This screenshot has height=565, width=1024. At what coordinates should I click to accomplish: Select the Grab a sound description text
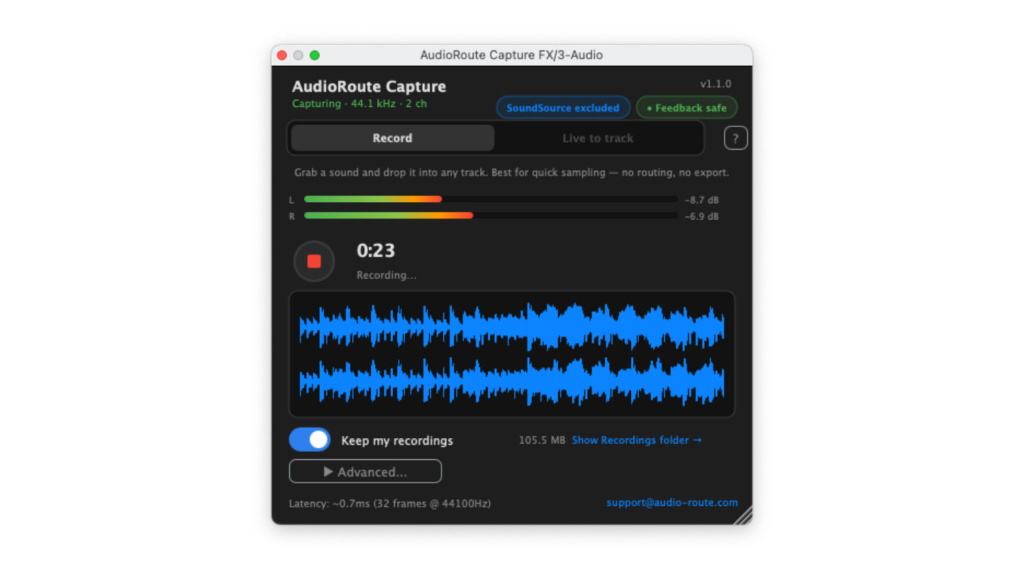click(511, 172)
